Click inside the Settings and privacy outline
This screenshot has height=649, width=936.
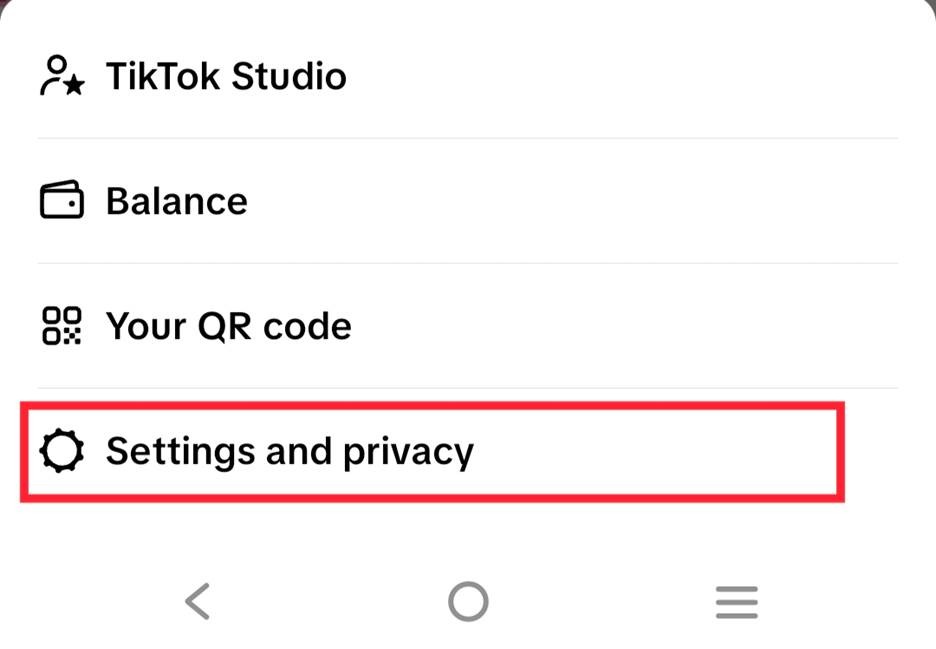click(x=430, y=451)
